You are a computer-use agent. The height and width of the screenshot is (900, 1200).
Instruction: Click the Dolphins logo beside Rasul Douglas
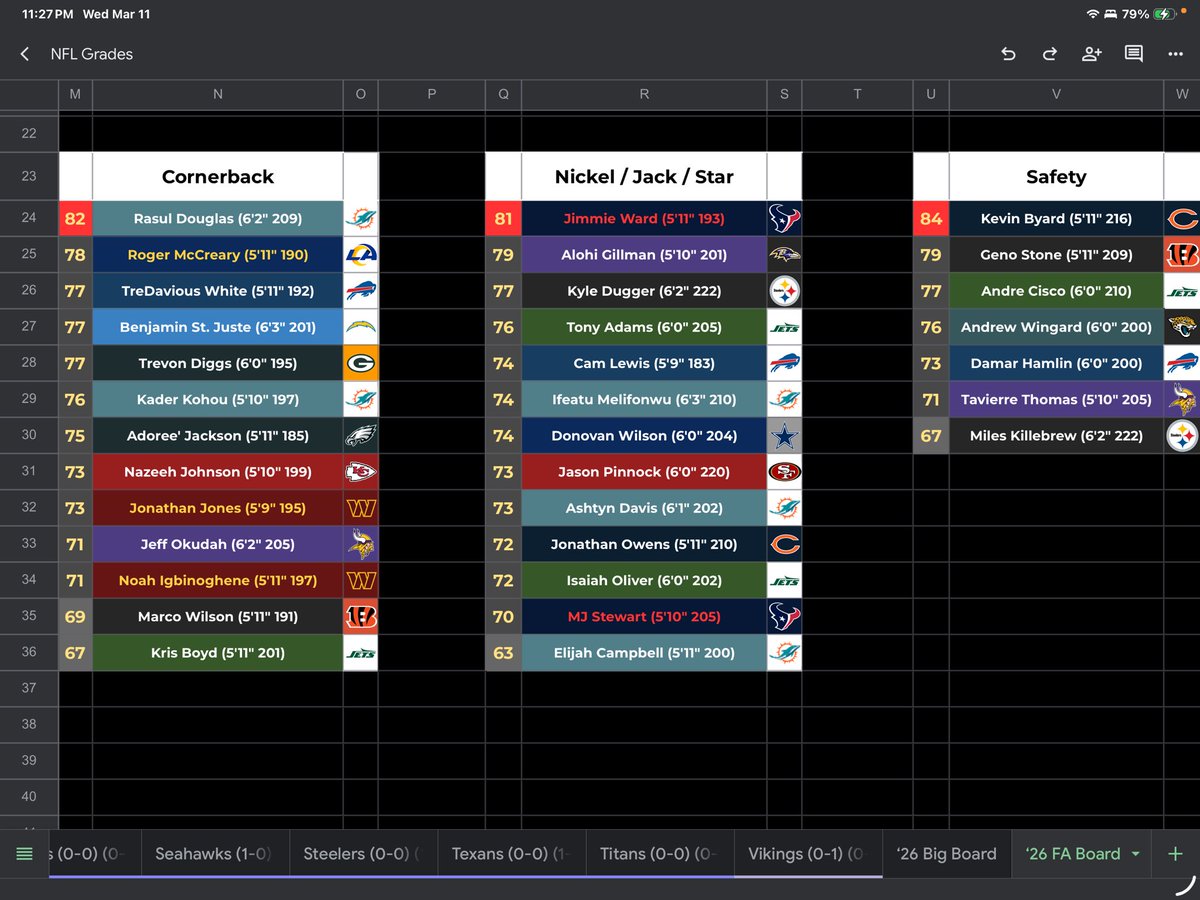tap(360, 218)
